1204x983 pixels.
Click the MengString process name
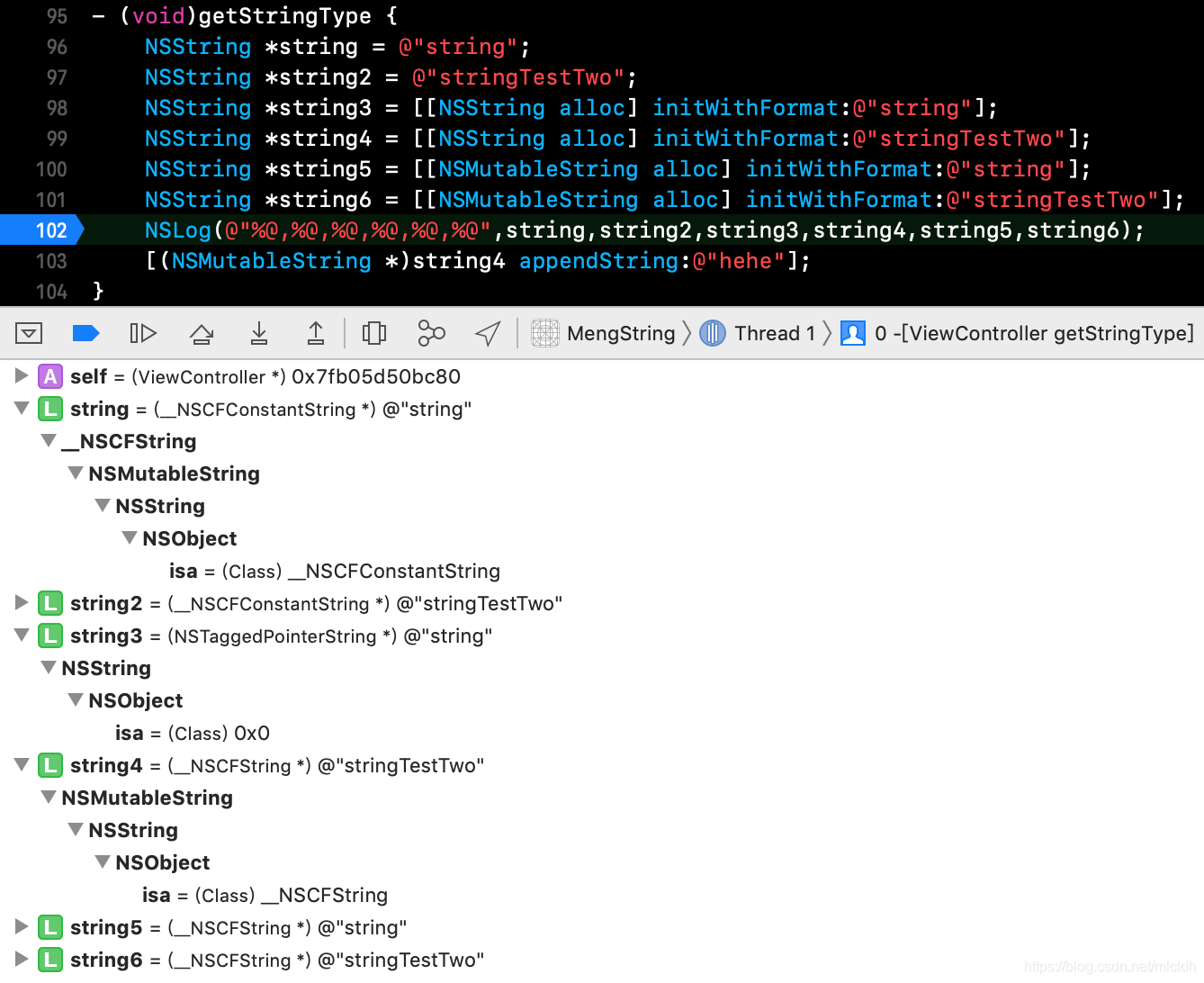pyautogui.click(x=621, y=333)
